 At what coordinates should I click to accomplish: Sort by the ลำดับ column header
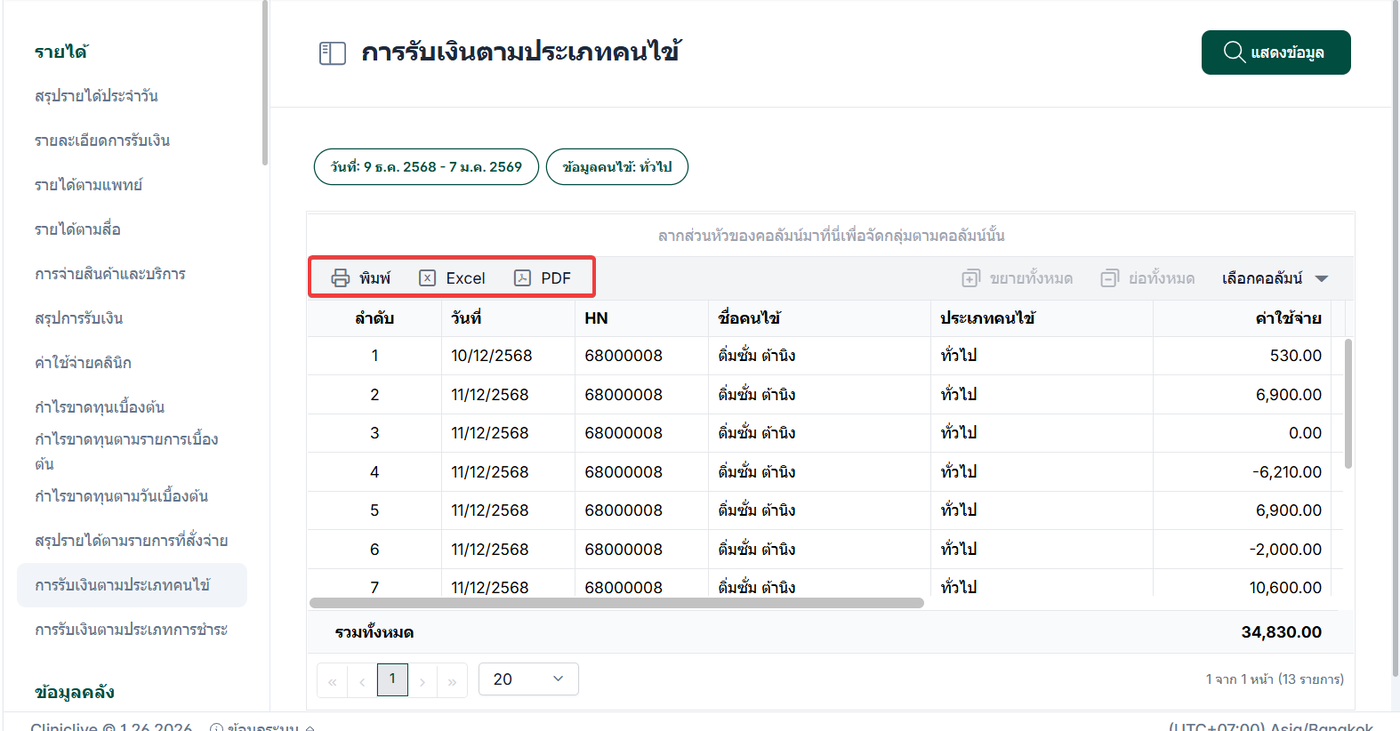[374, 318]
